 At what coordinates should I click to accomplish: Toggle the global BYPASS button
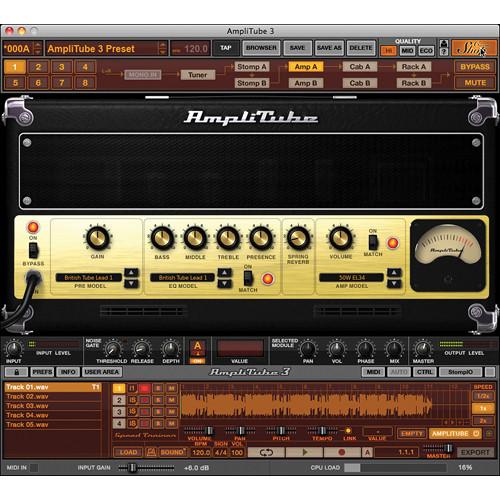[475, 67]
